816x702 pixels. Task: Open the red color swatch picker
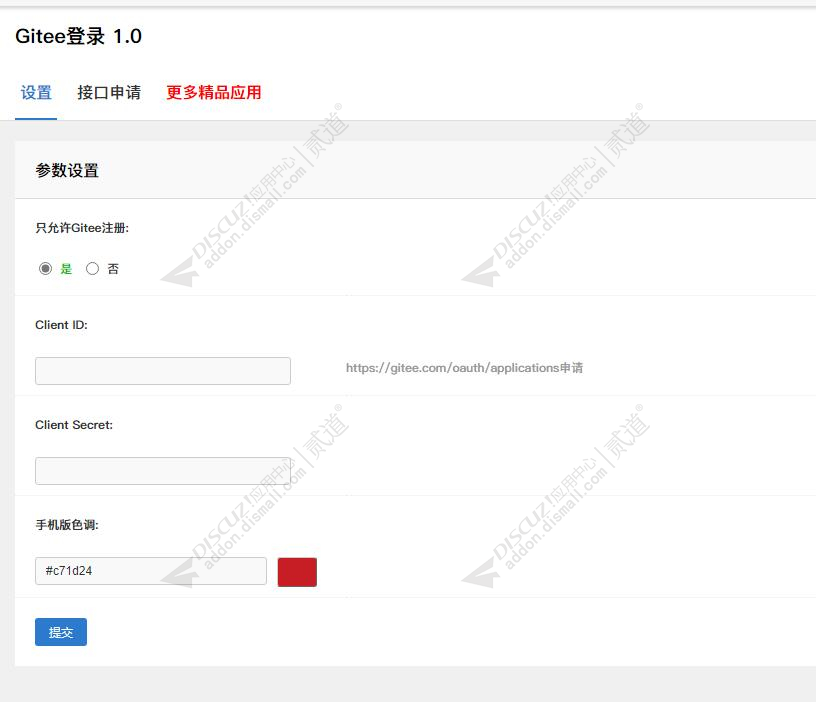click(x=297, y=572)
